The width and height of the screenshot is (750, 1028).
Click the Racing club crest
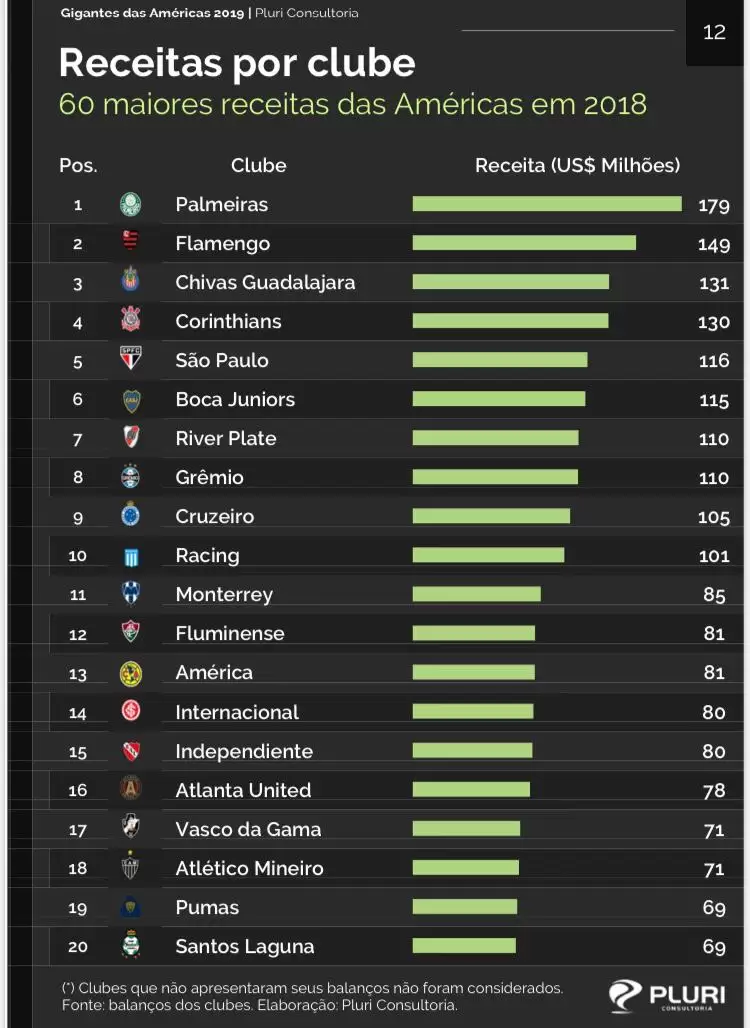(131, 556)
